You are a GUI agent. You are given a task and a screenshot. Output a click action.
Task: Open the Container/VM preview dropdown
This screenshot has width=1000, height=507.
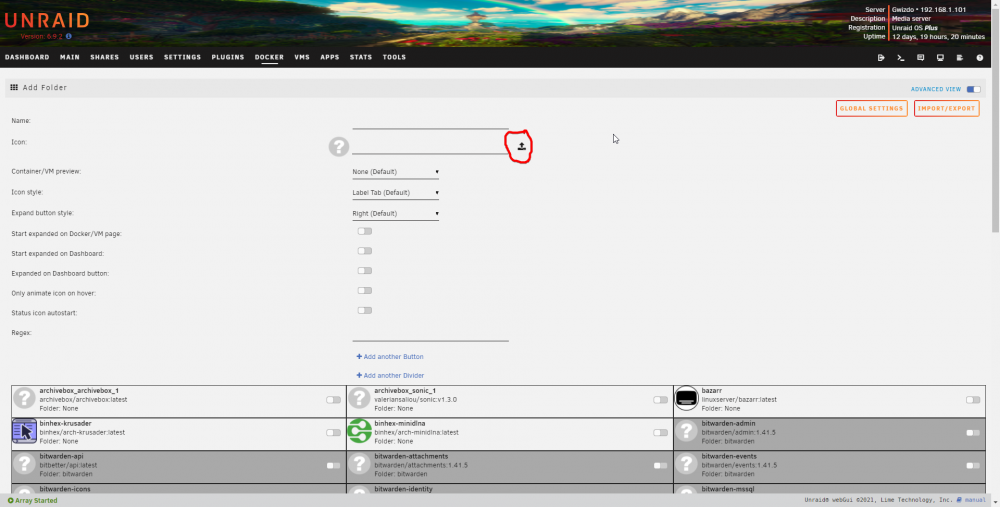click(x=395, y=172)
